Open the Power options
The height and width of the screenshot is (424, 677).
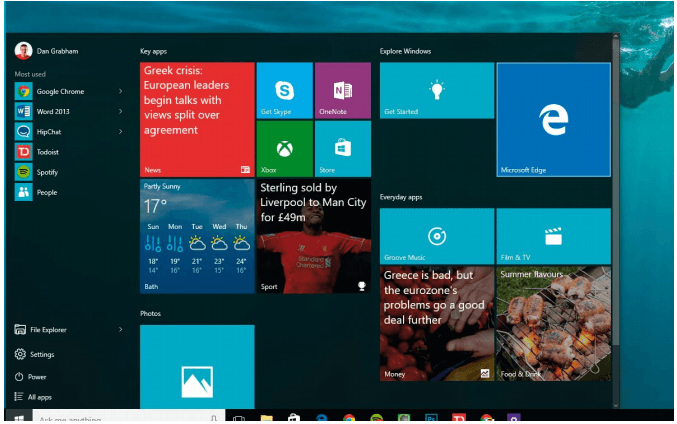30,377
